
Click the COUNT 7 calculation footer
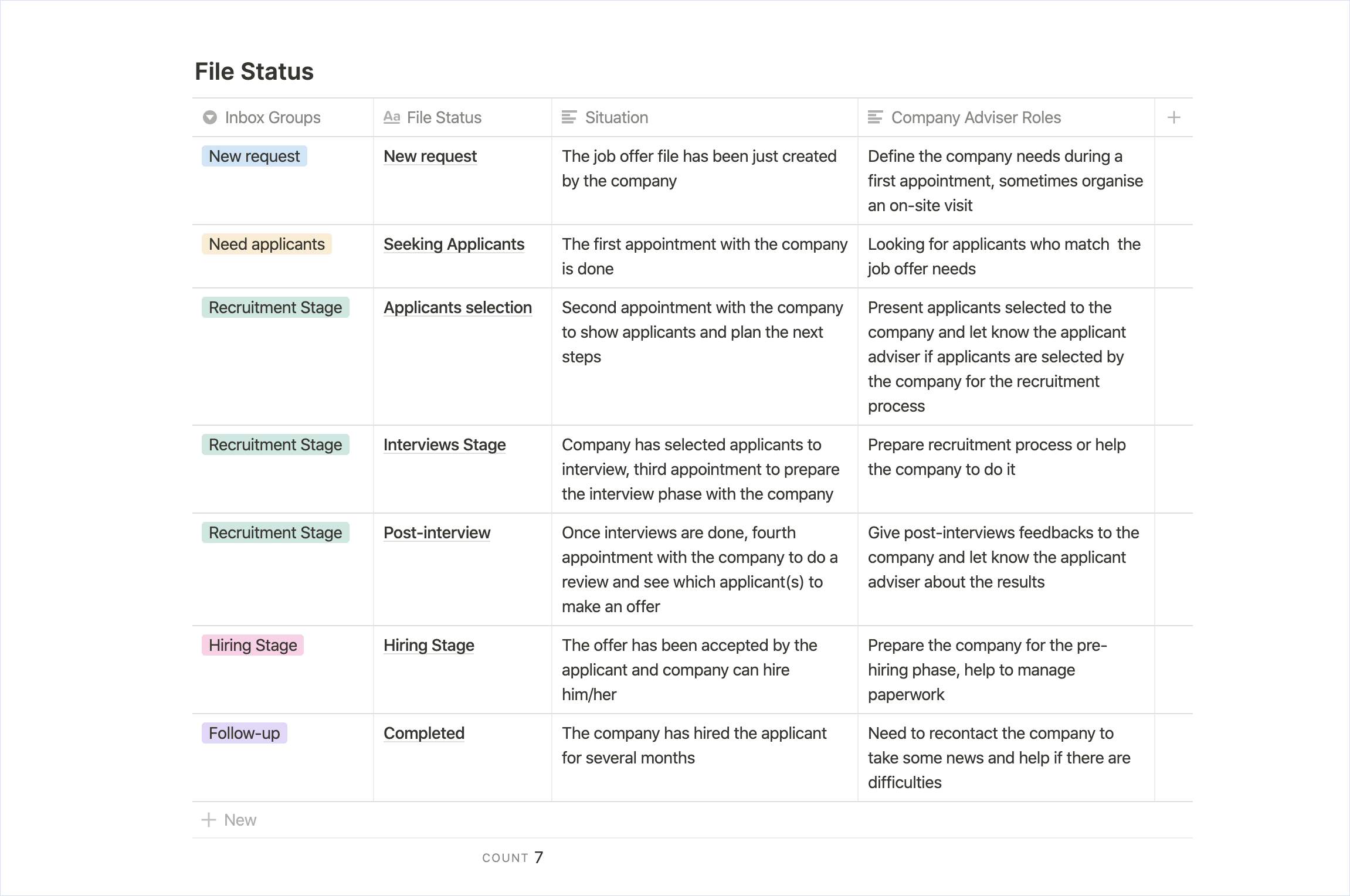click(x=513, y=857)
